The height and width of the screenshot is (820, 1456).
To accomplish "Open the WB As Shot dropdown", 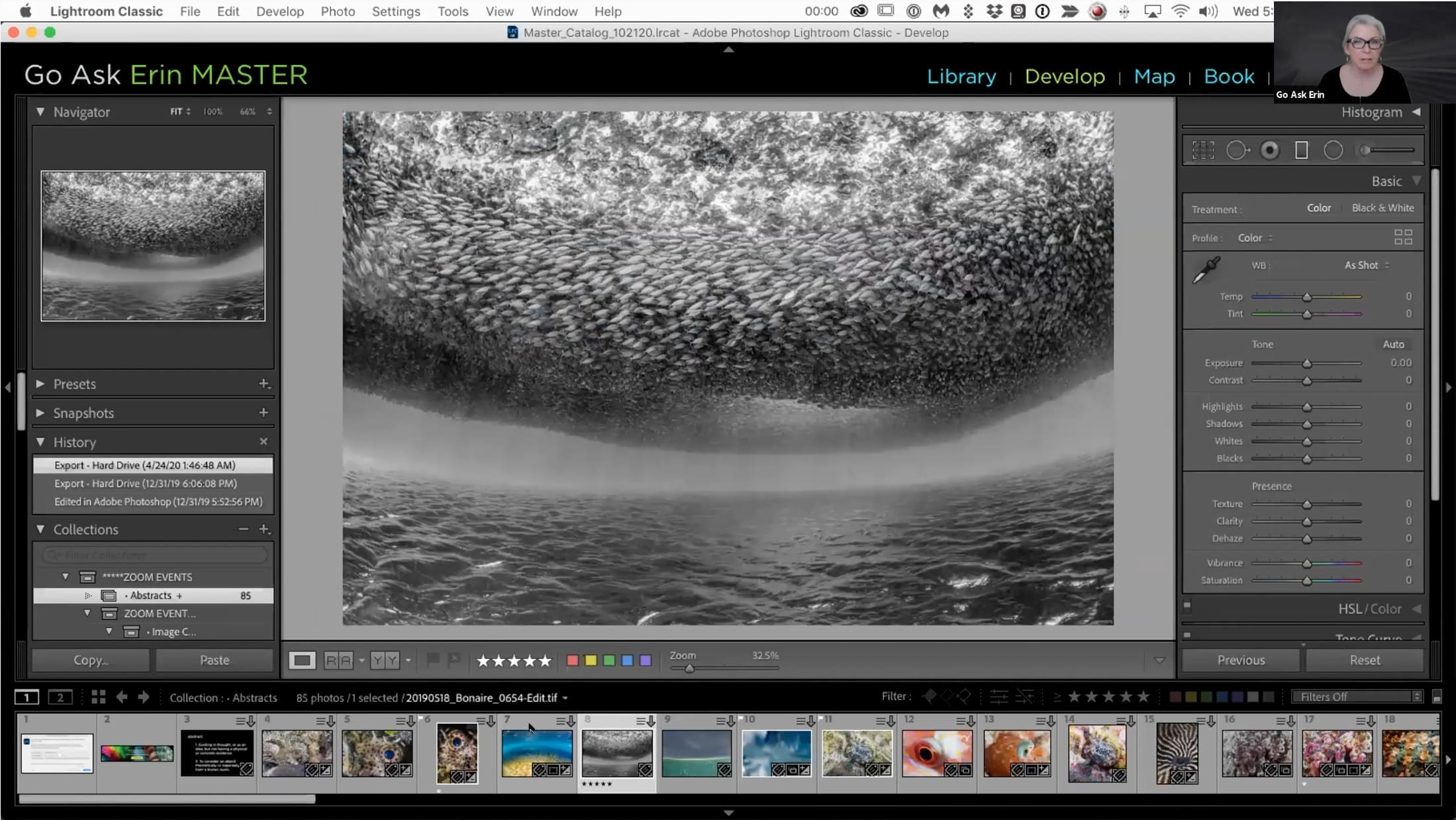I will tap(1367, 265).
